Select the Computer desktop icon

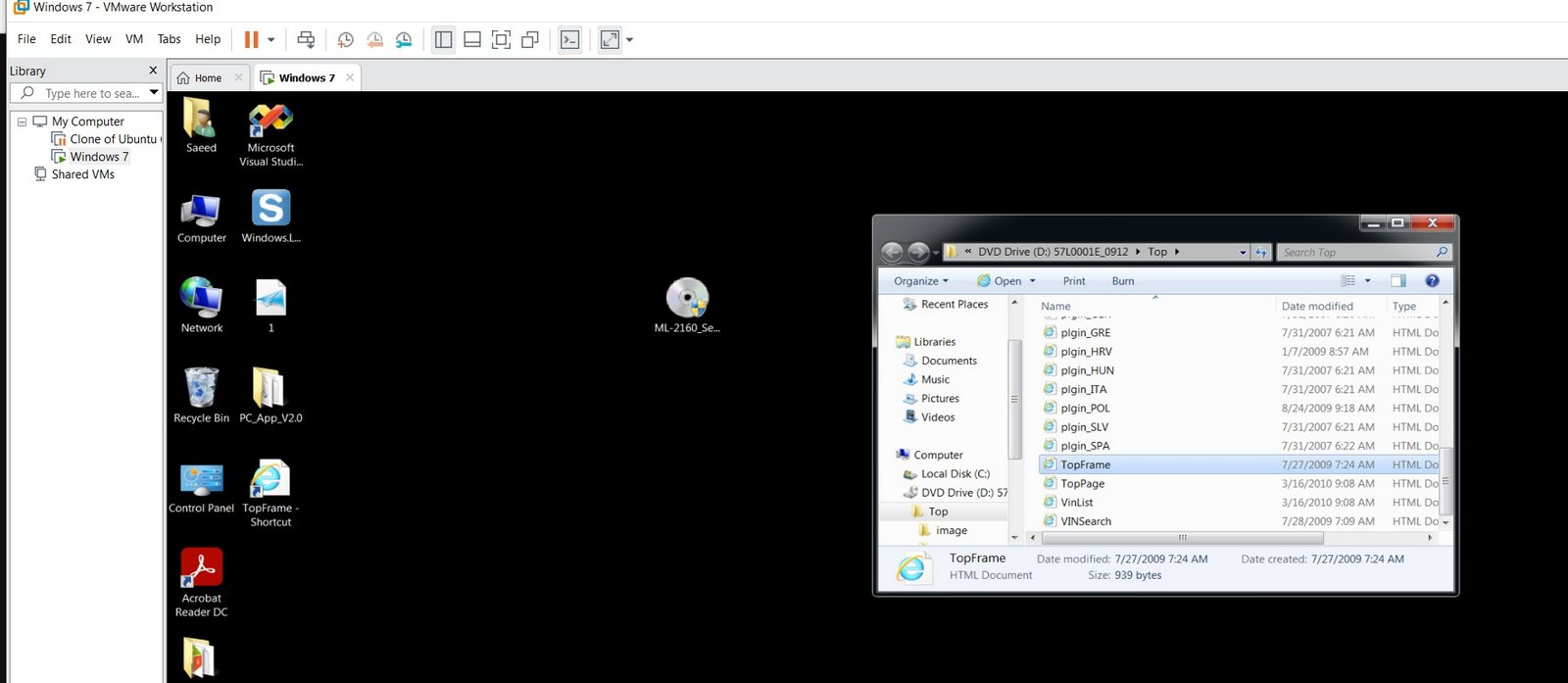pos(201,218)
